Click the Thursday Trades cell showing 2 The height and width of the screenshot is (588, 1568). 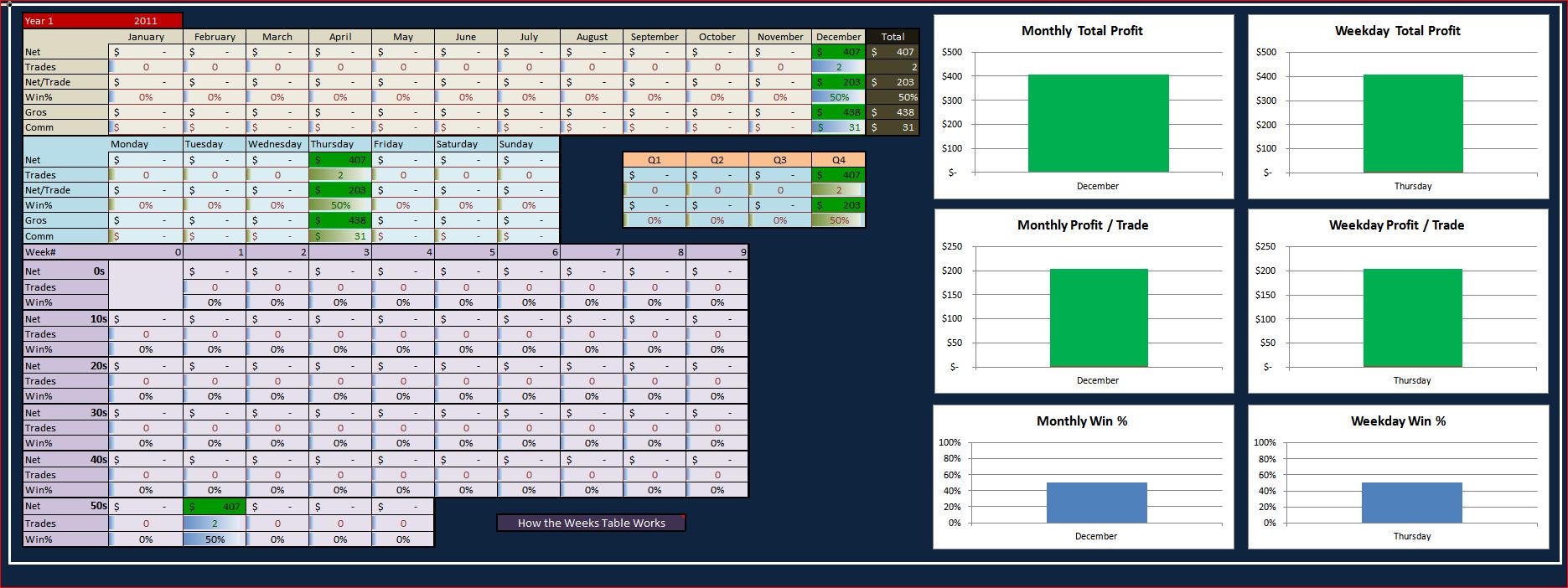point(340,175)
